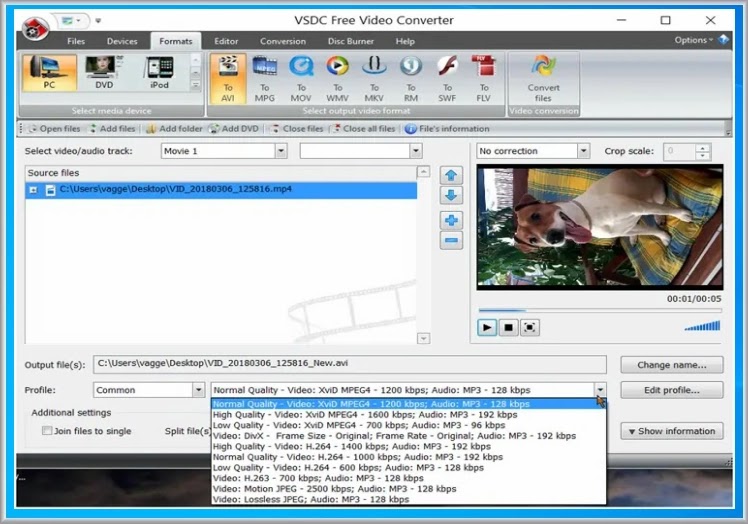Click the Output file path field
This screenshot has width=748, height=524.
point(350,364)
